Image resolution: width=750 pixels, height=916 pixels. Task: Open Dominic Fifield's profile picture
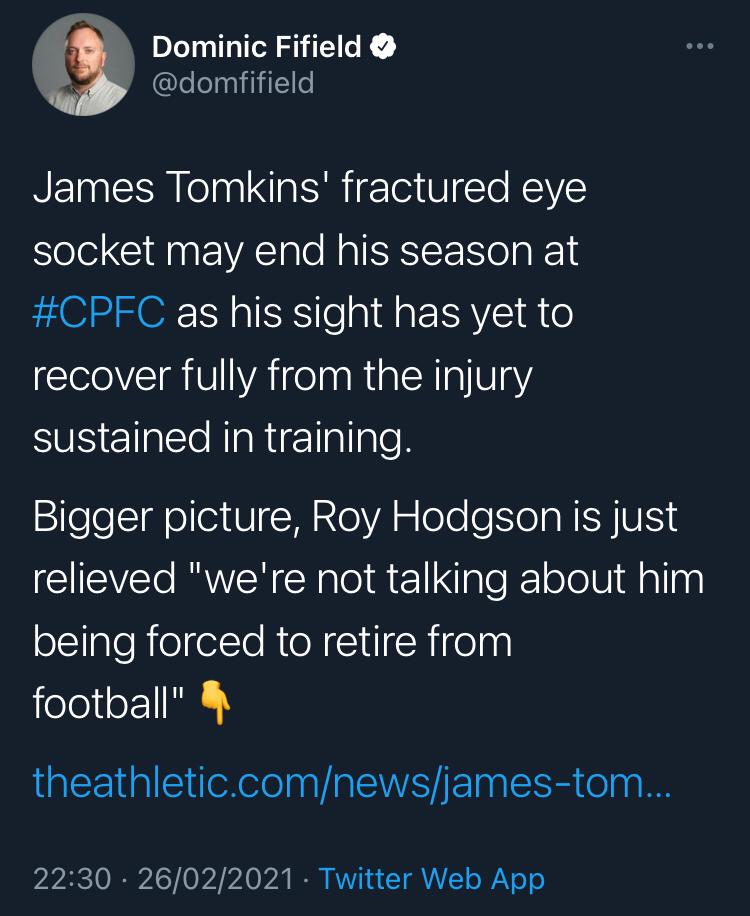(x=83, y=64)
